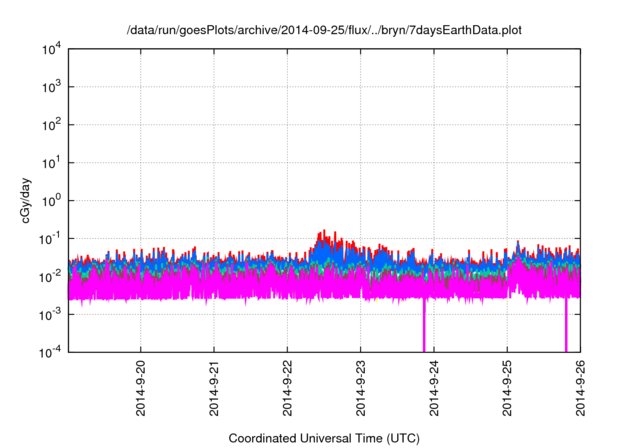Click the 10^0 y-axis tick label

pos(52,201)
